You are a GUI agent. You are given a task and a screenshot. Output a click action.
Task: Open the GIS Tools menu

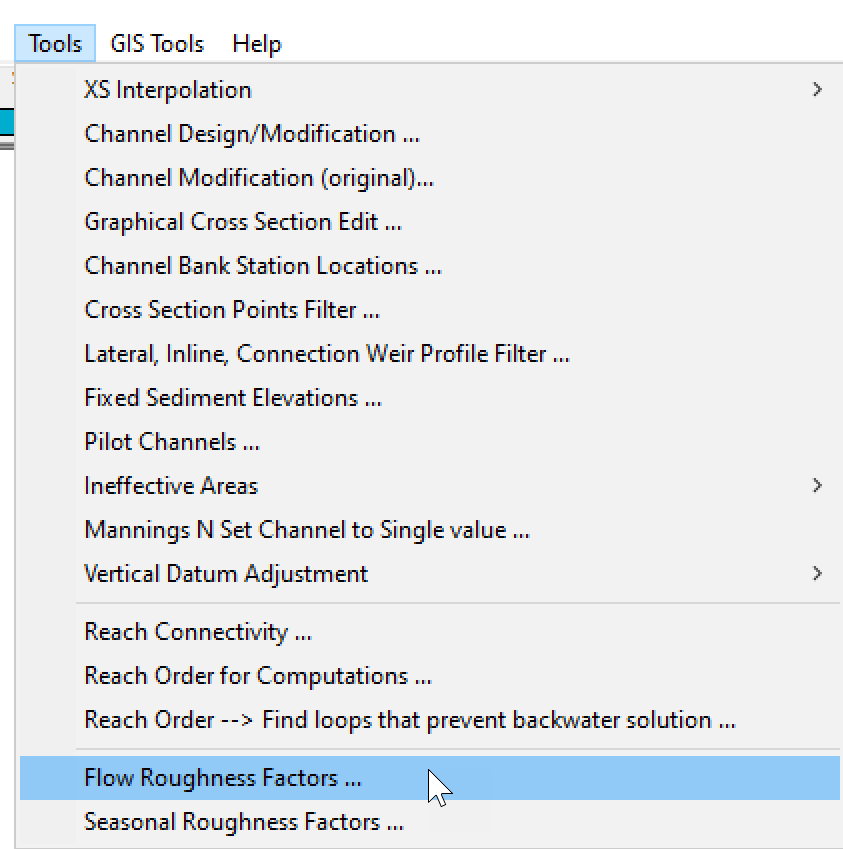[157, 44]
